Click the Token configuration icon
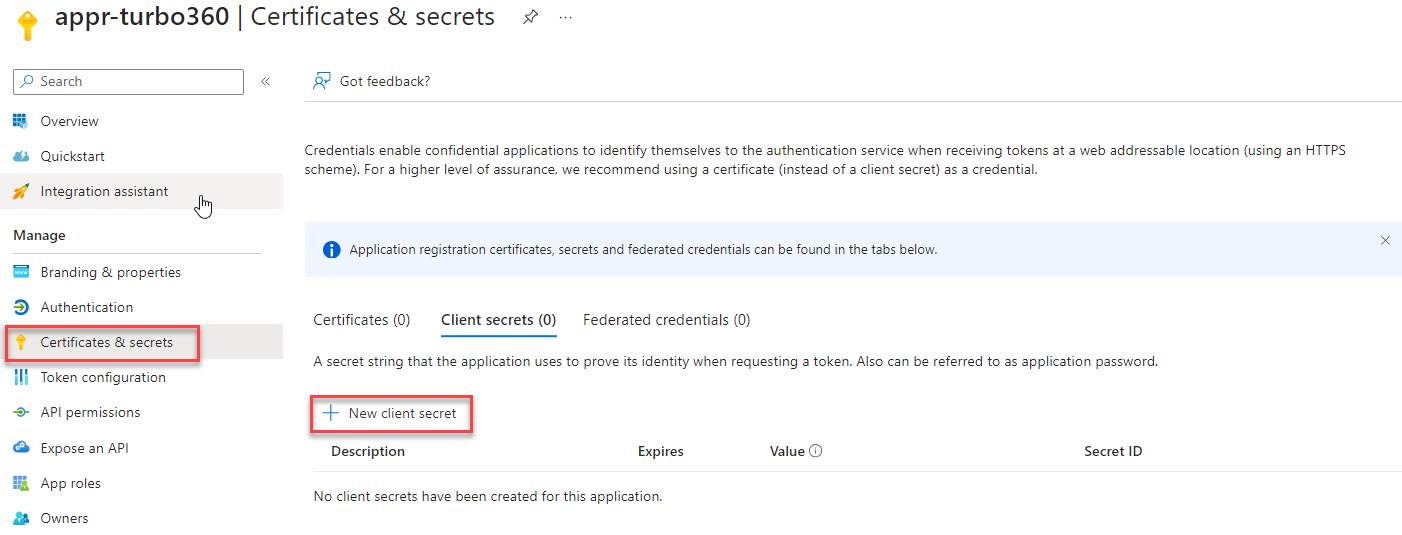Viewport: 1402px width, 535px height. pyautogui.click(x=20, y=377)
